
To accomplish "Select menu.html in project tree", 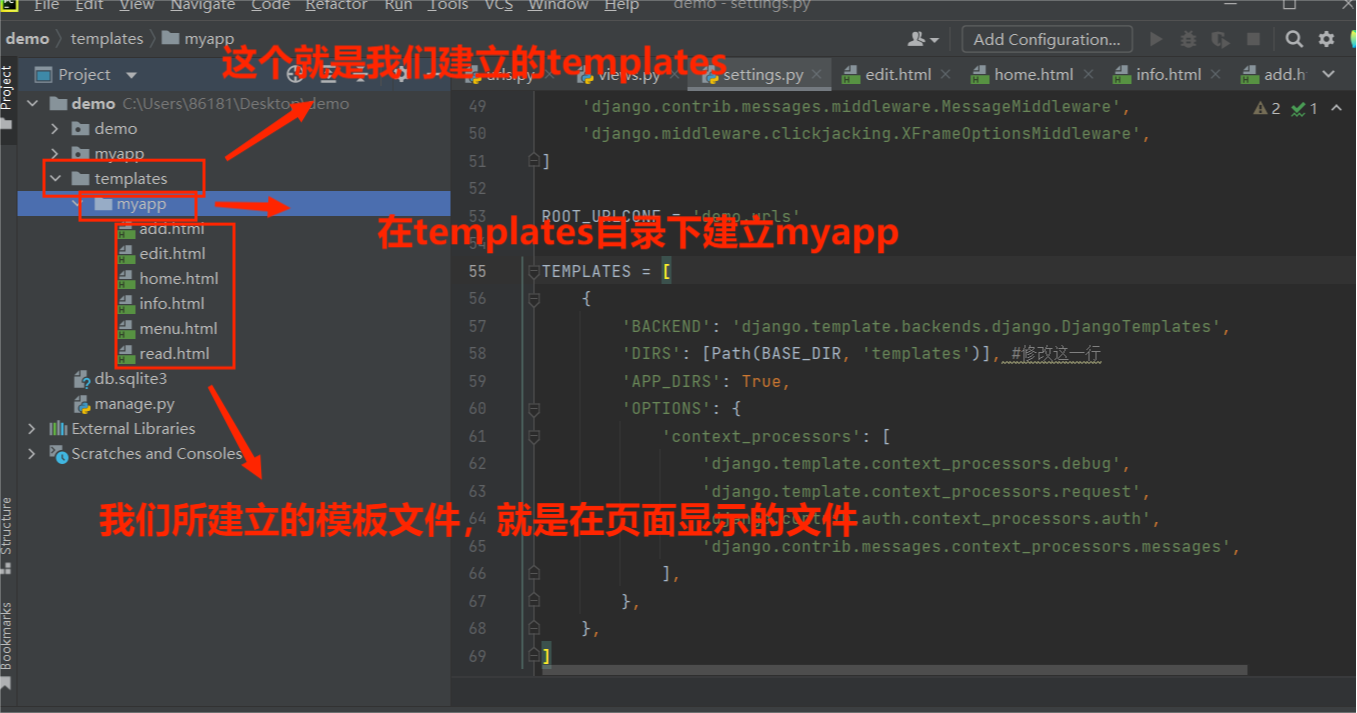I will click(178, 329).
